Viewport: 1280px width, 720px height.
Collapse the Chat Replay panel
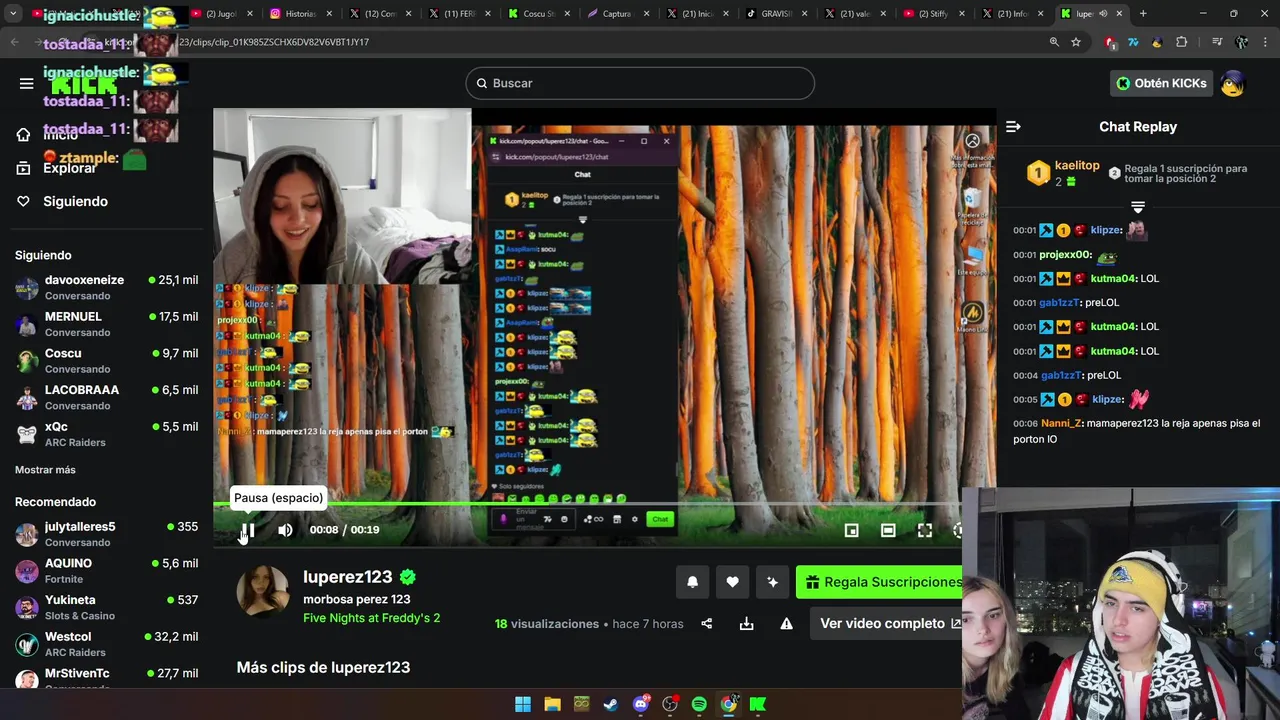(x=1013, y=127)
